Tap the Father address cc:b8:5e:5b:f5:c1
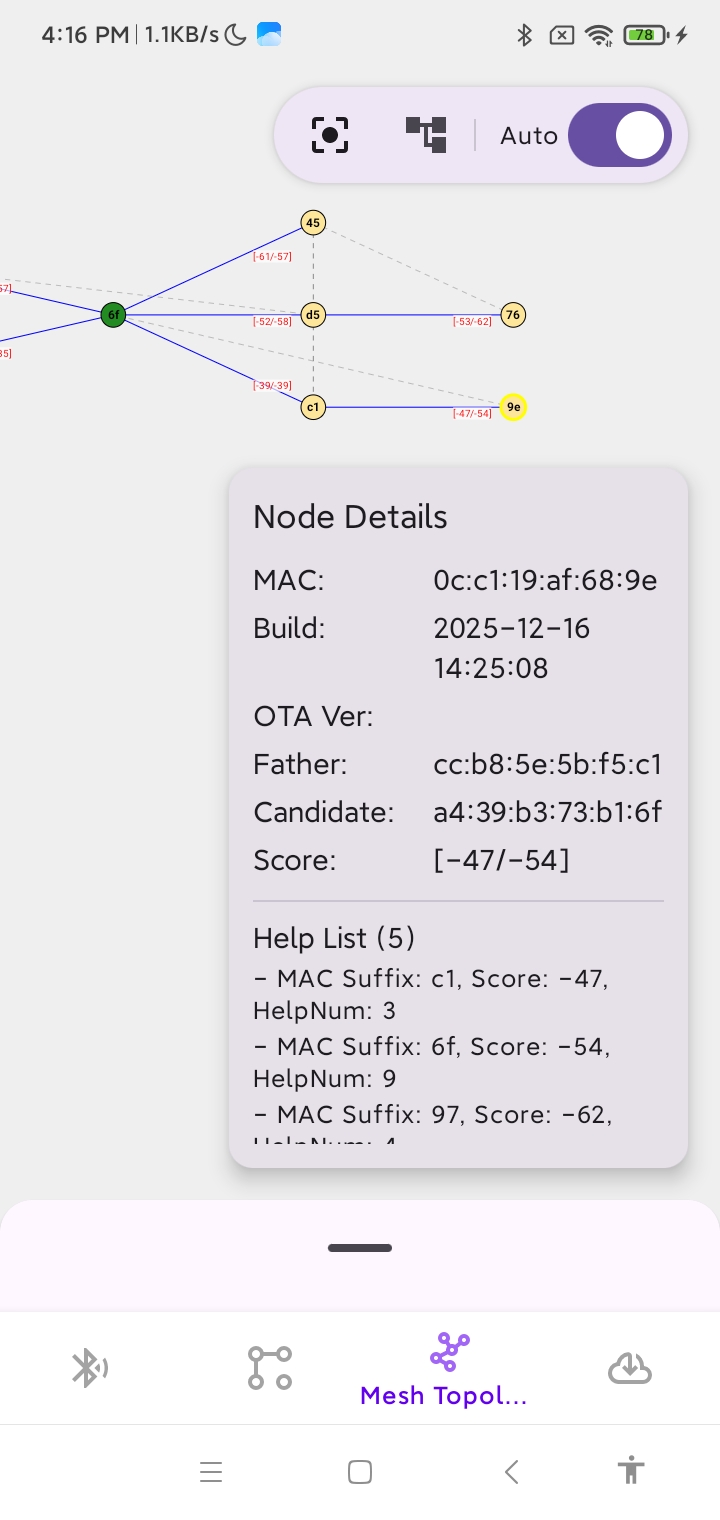This screenshot has height=1520, width=720. pyautogui.click(x=547, y=764)
